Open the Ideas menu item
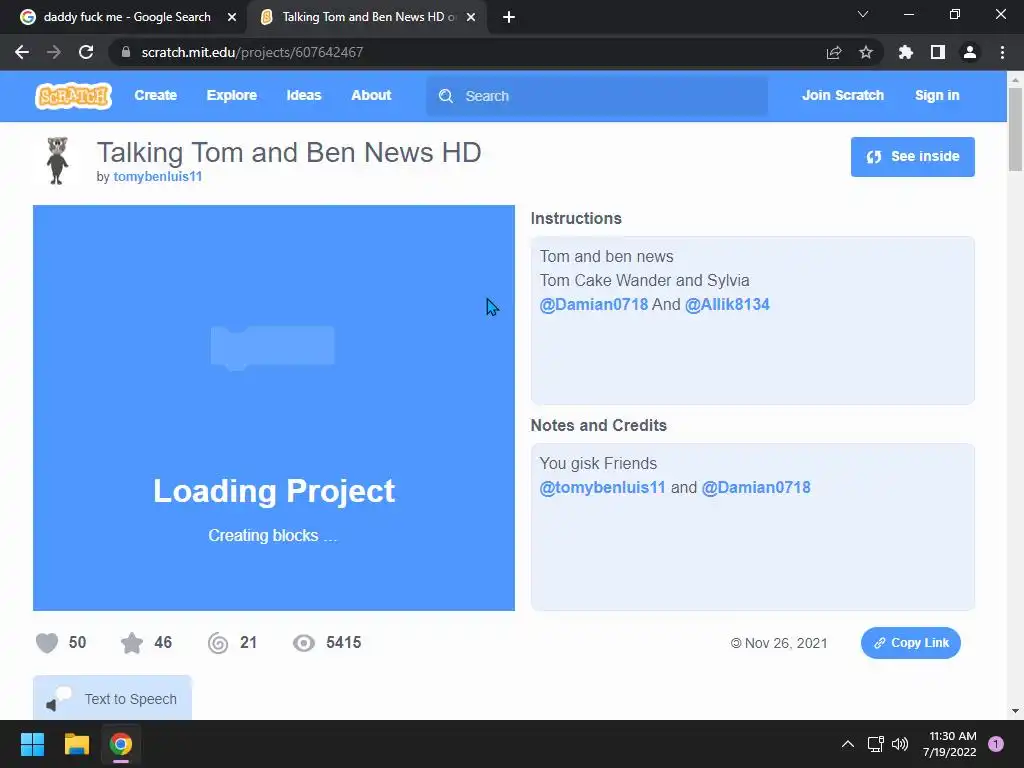The width and height of the screenshot is (1024, 768). click(304, 95)
